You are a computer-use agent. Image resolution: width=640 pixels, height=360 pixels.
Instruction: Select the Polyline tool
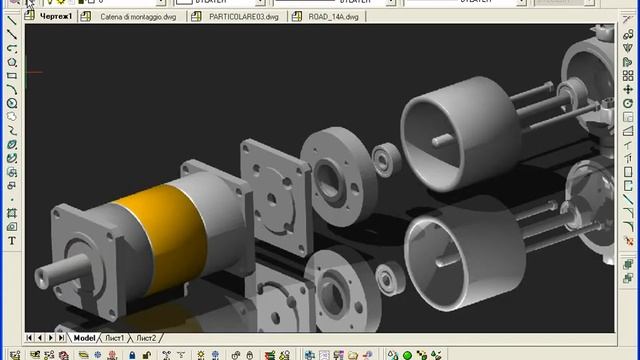click(x=12, y=49)
